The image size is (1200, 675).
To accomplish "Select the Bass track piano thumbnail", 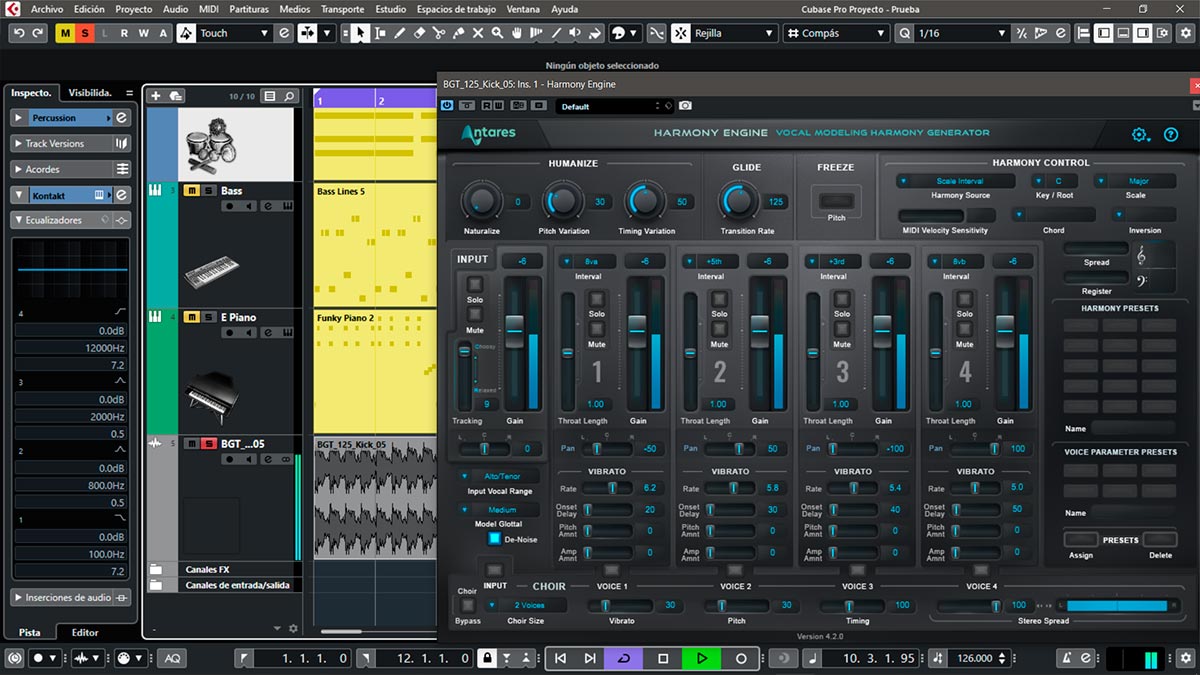I will (x=211, y=270).
